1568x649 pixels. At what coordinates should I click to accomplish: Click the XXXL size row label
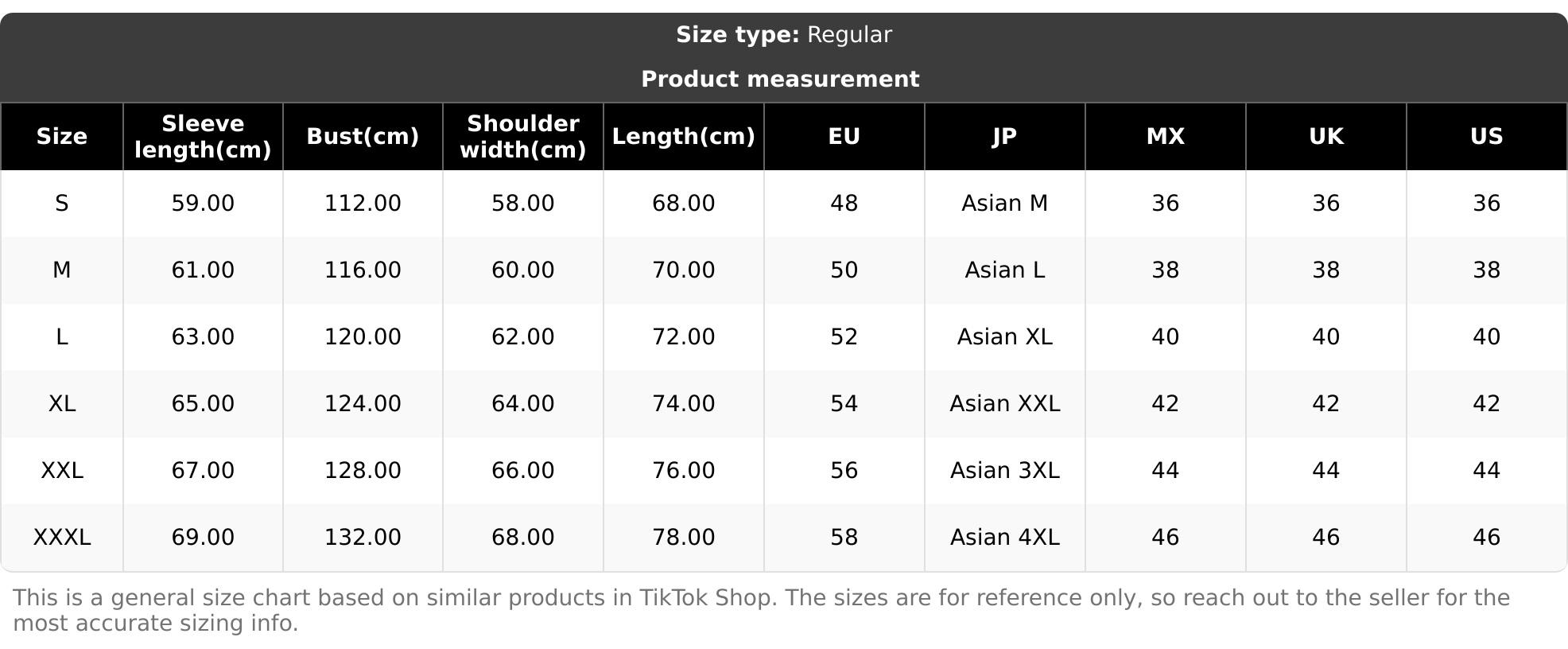62,538
